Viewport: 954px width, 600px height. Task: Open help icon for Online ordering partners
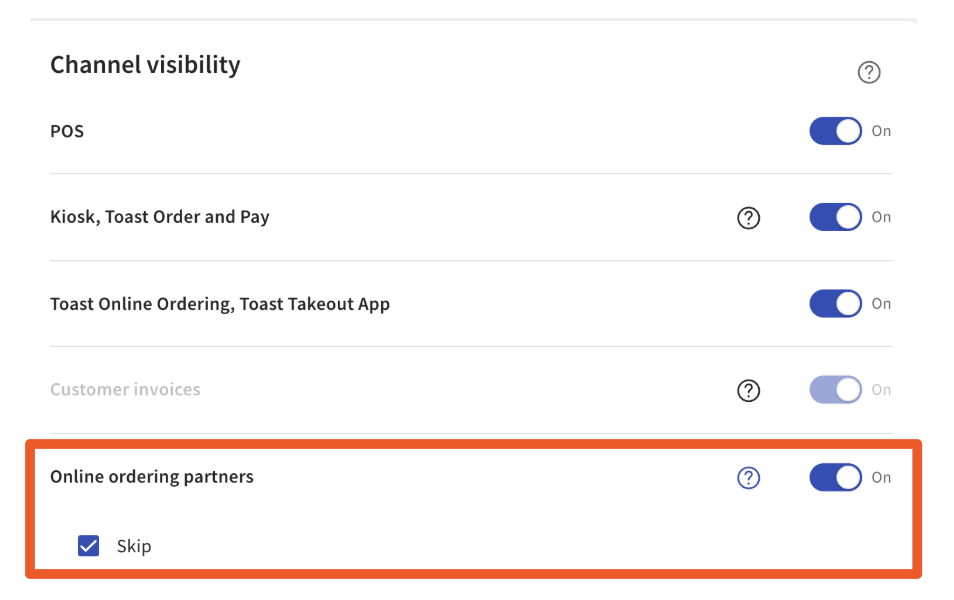[x=748, y=478]
